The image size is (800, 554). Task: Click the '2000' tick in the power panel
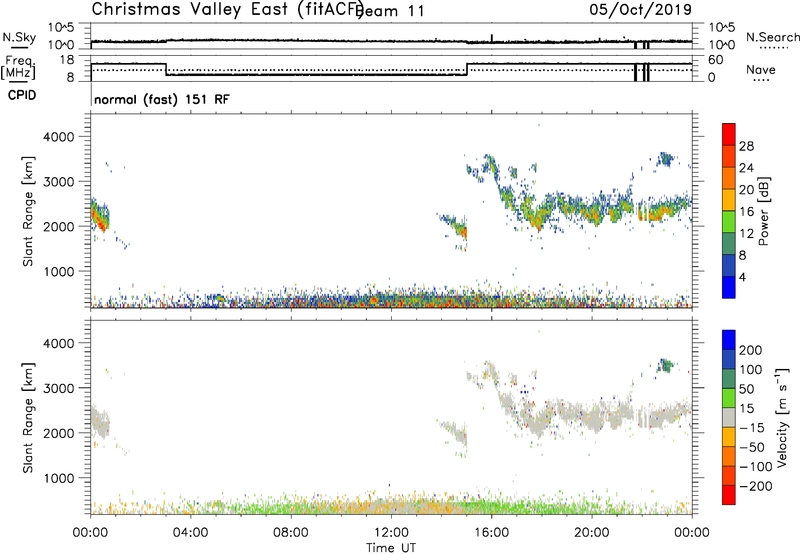(58, 226)
